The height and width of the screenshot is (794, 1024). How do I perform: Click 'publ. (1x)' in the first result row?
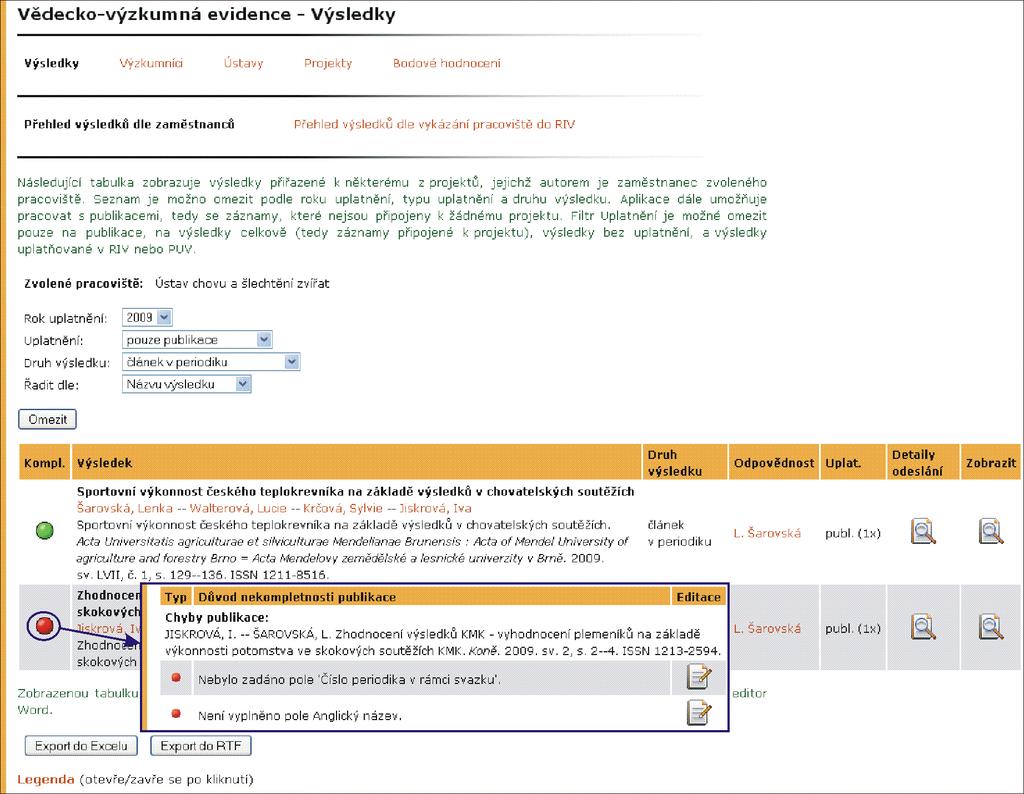click(x=853, y=533)
